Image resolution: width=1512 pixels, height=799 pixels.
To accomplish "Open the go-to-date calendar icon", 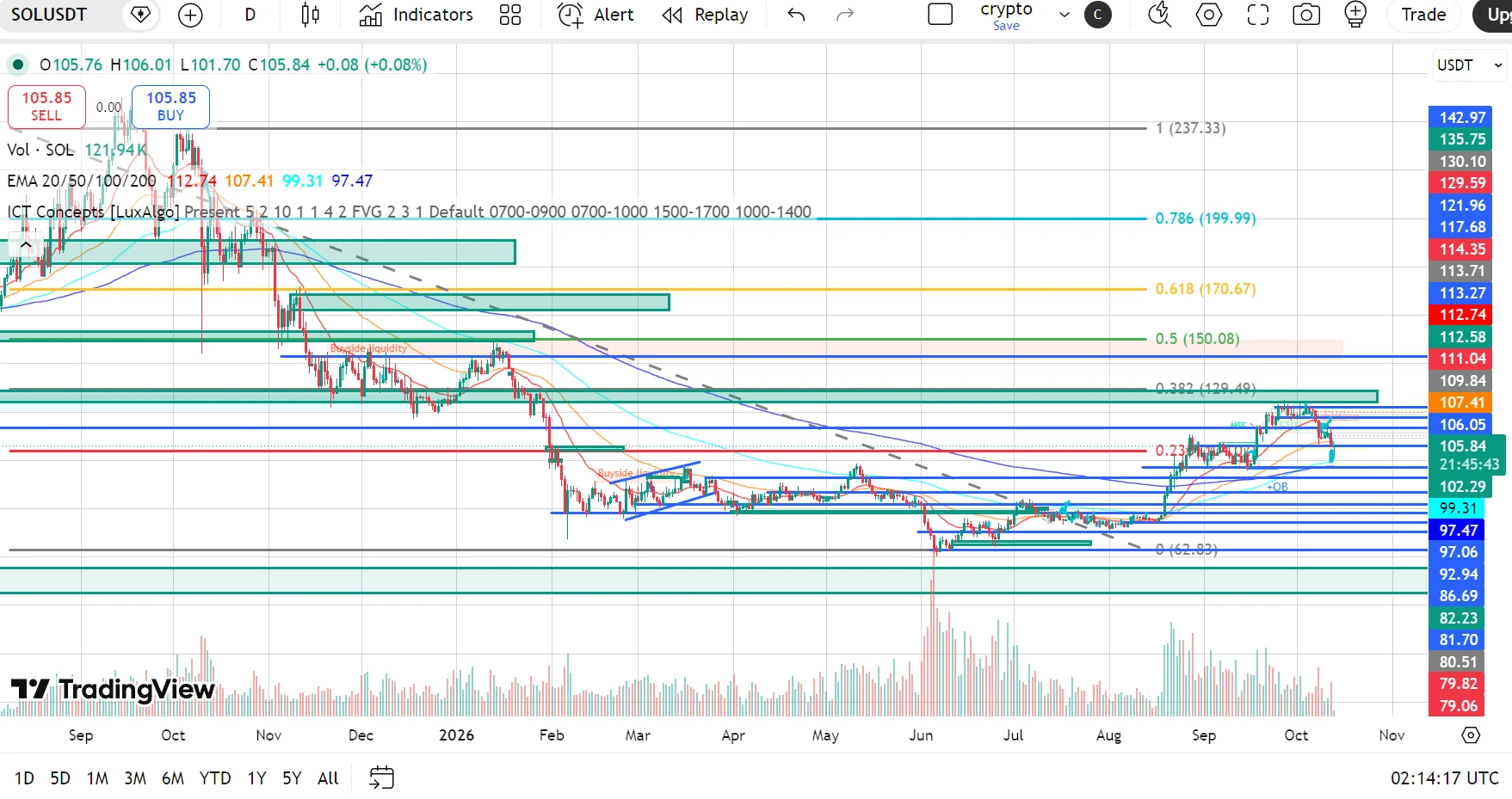I will click(x=381, y=777).
